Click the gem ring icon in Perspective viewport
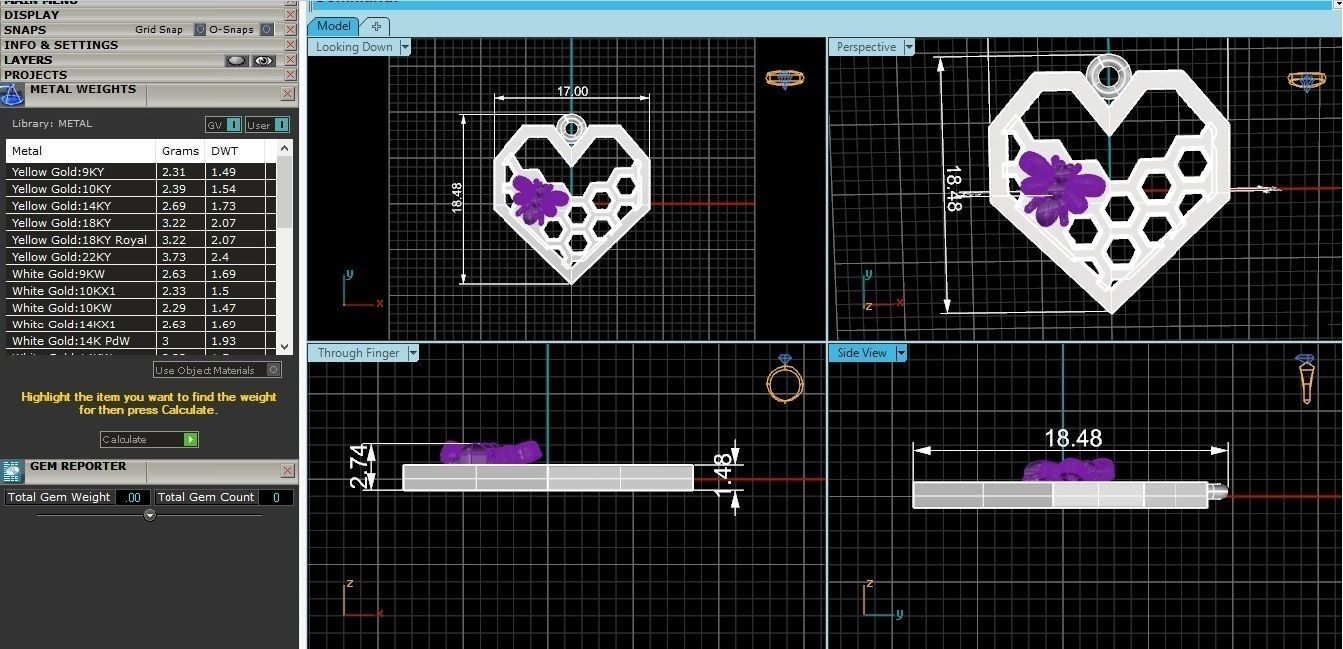Screen dimensions: 1343x649 1305,80
